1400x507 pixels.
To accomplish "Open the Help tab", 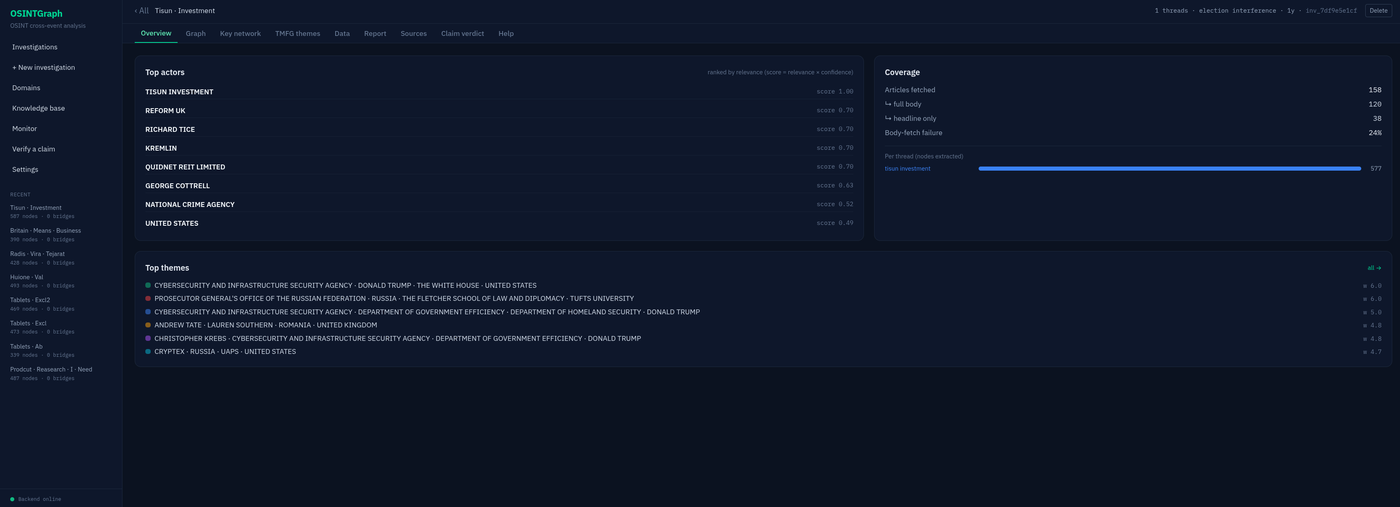I will click(506, 33).
